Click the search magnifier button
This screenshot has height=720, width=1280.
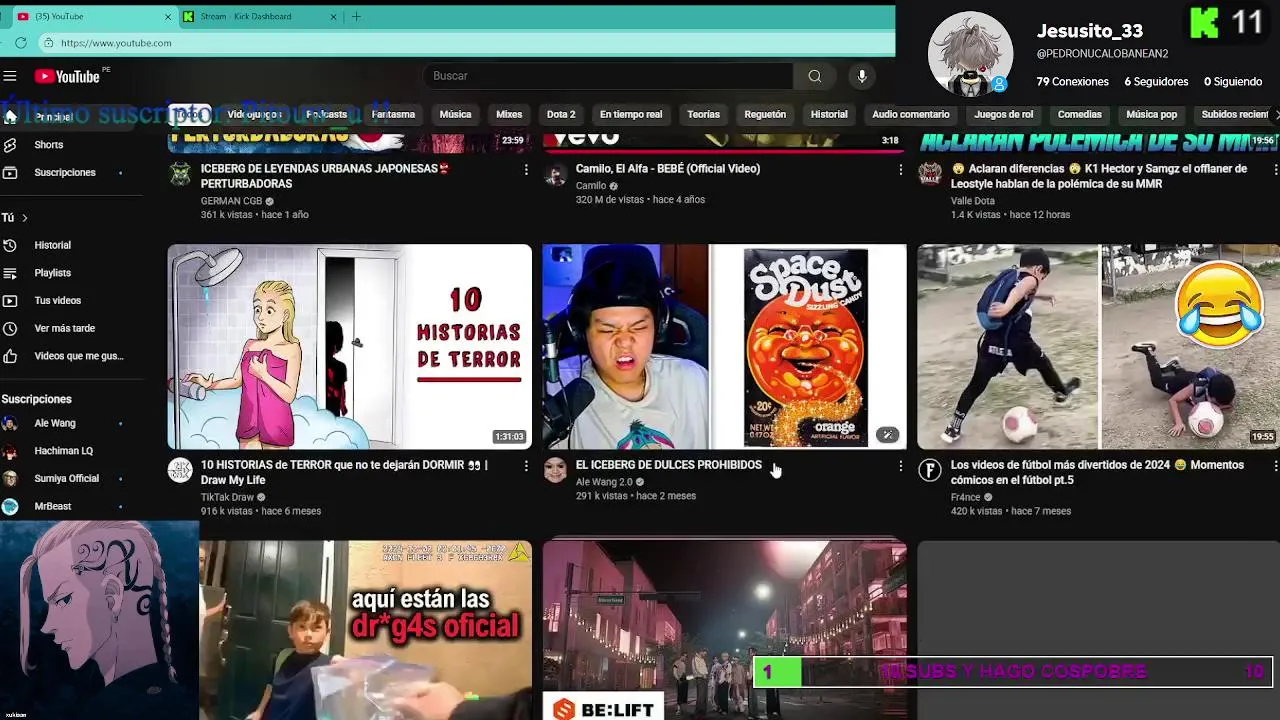pyautogui.click(x=815, y=76)
